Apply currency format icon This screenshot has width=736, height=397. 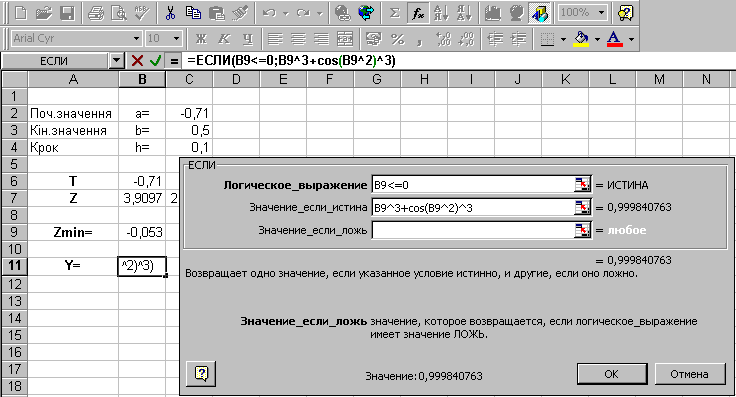pyautogui.click(x=374, y=39)
